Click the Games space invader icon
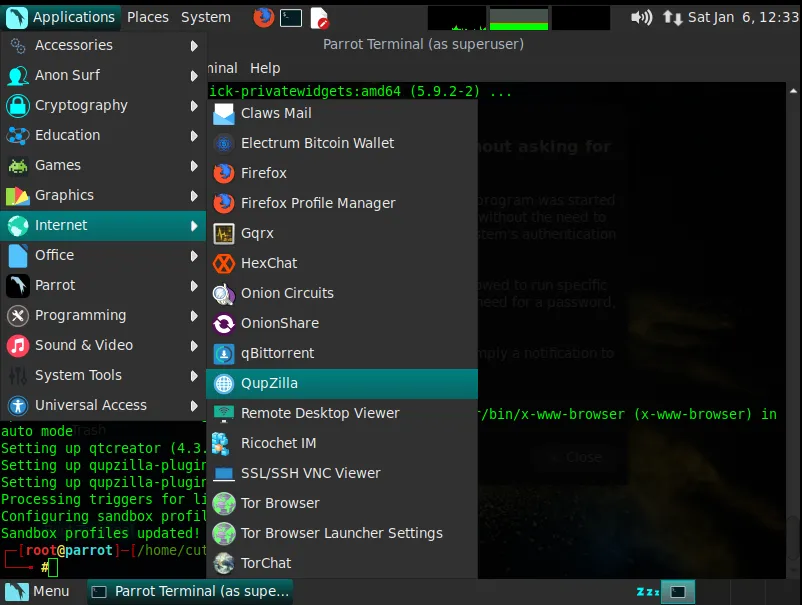 click(x=18, y=166)
